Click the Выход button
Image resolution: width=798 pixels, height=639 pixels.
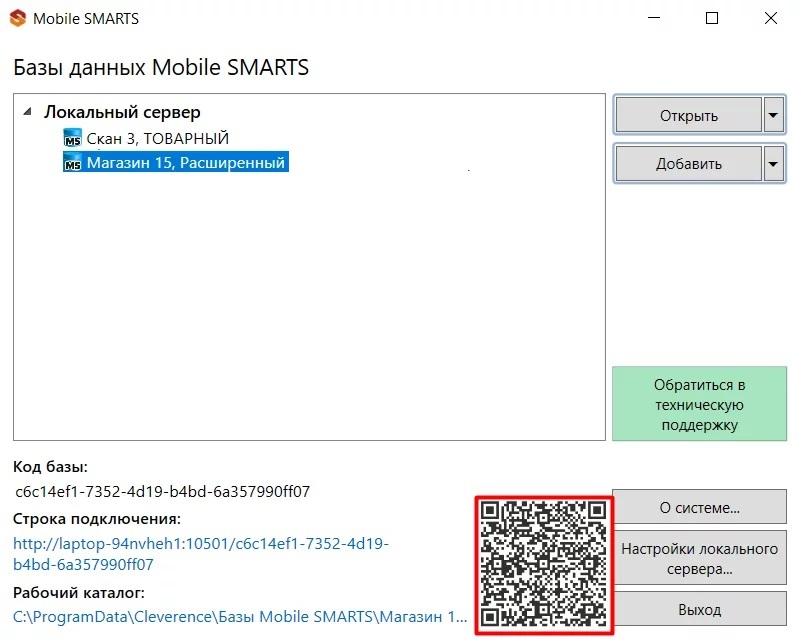[x=699, y=609]
